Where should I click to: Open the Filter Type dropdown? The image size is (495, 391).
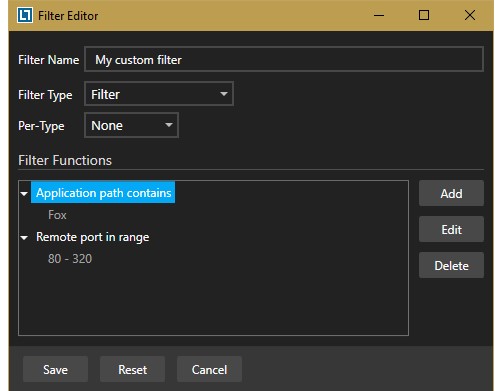point(159,94)
